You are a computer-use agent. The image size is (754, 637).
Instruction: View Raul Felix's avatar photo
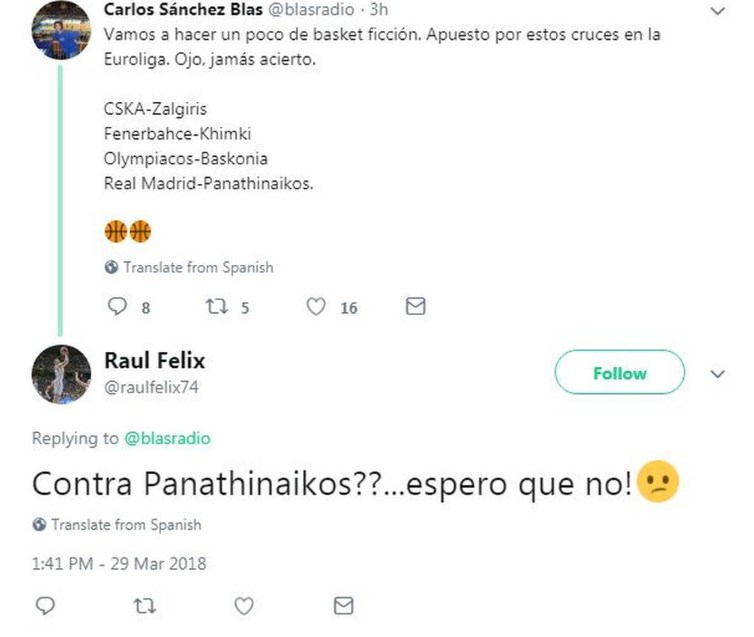pyautogui.click(x=61, y=373)
